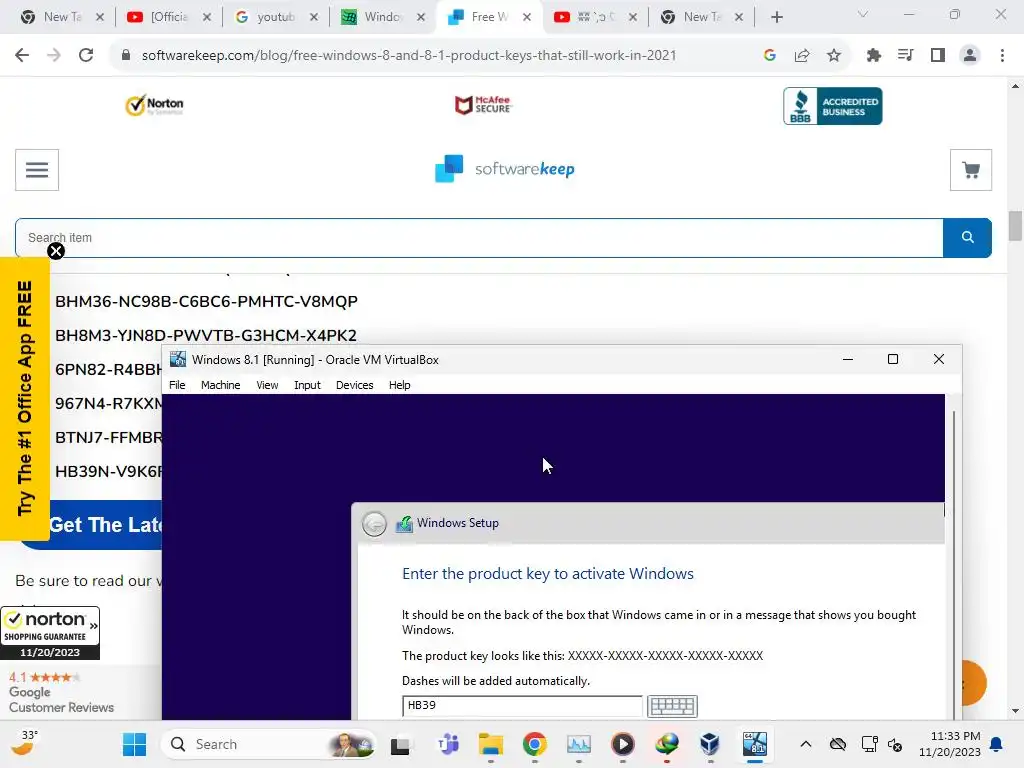Open the VirtualBox Input menu
Viewport: 1024px width, 768px height.
307,385
